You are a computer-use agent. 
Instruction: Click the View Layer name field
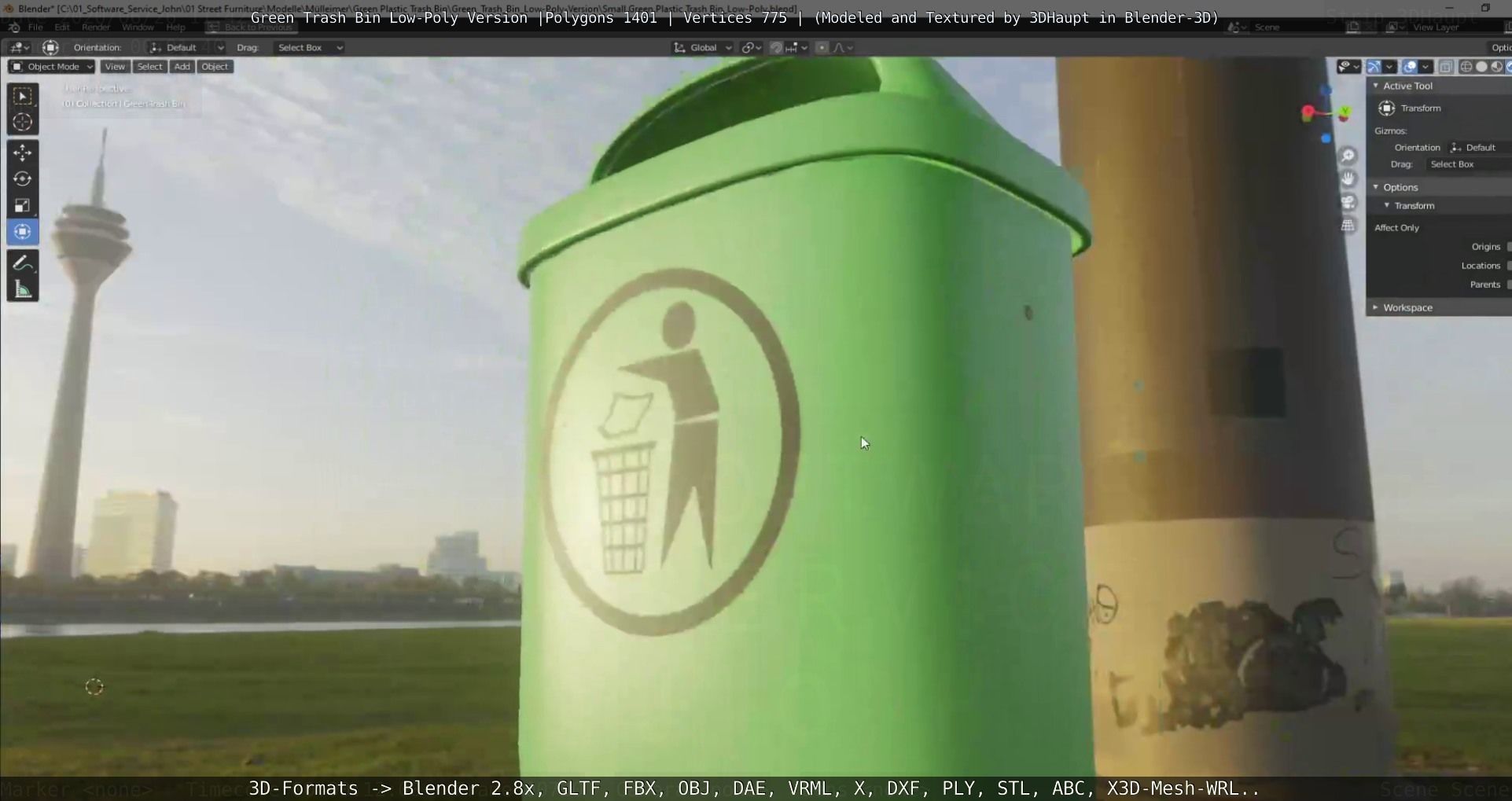click(1455, 27)
